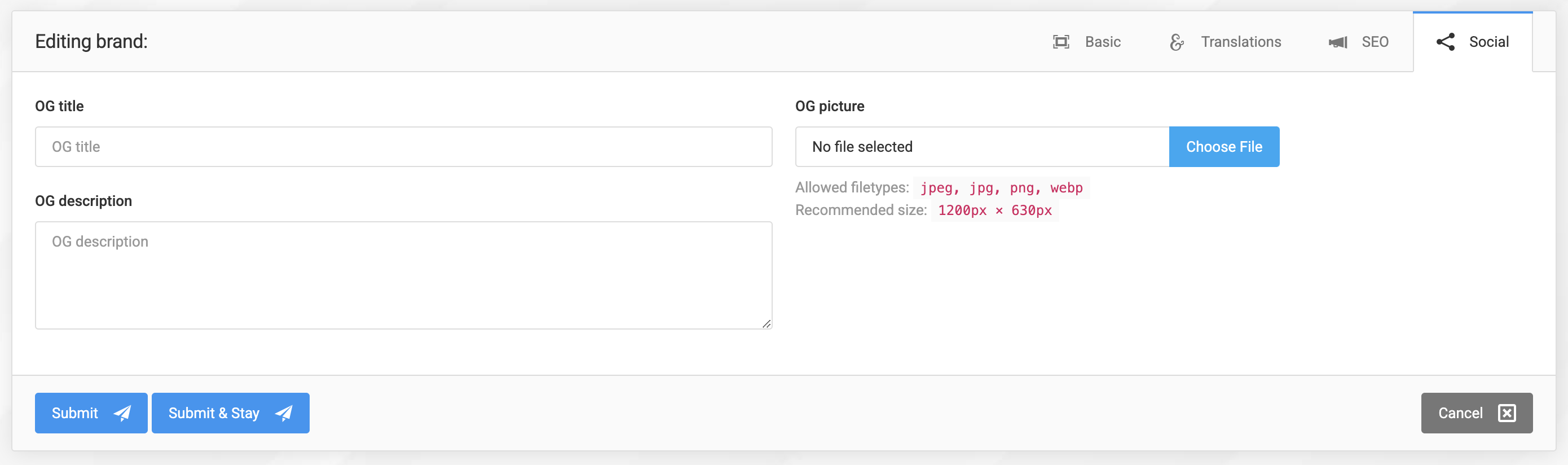
Task: Open the Translations tab
Action: (1240, 42)
